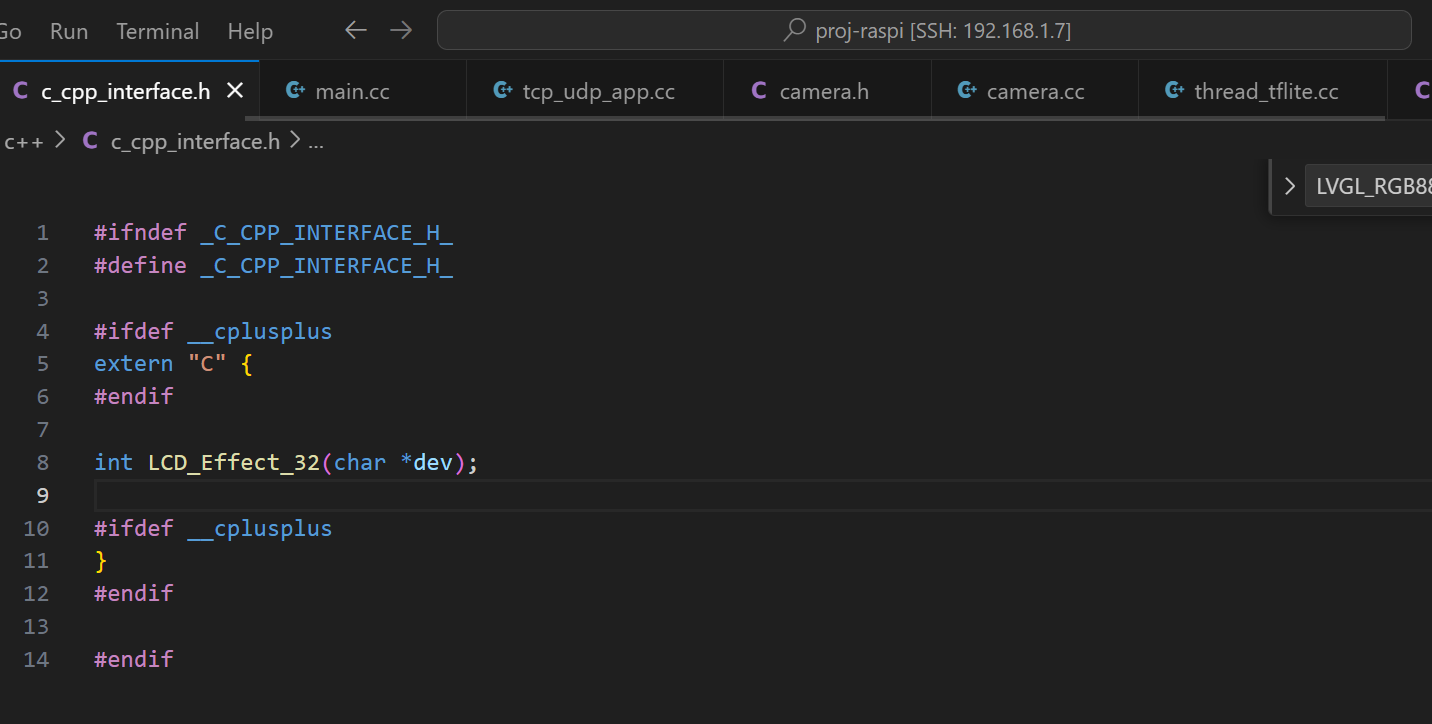Click the c++ folder breadcrumb
This screenshot has width=1432, height=724.
click(24, 141)
